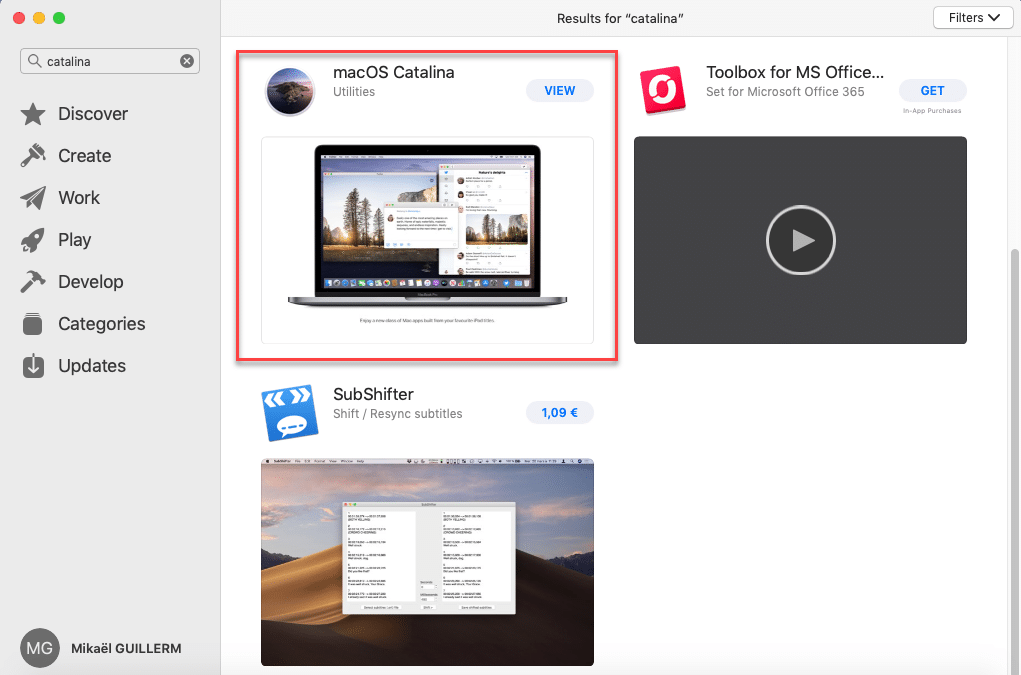Open the Work section label

tap(79, 198)
